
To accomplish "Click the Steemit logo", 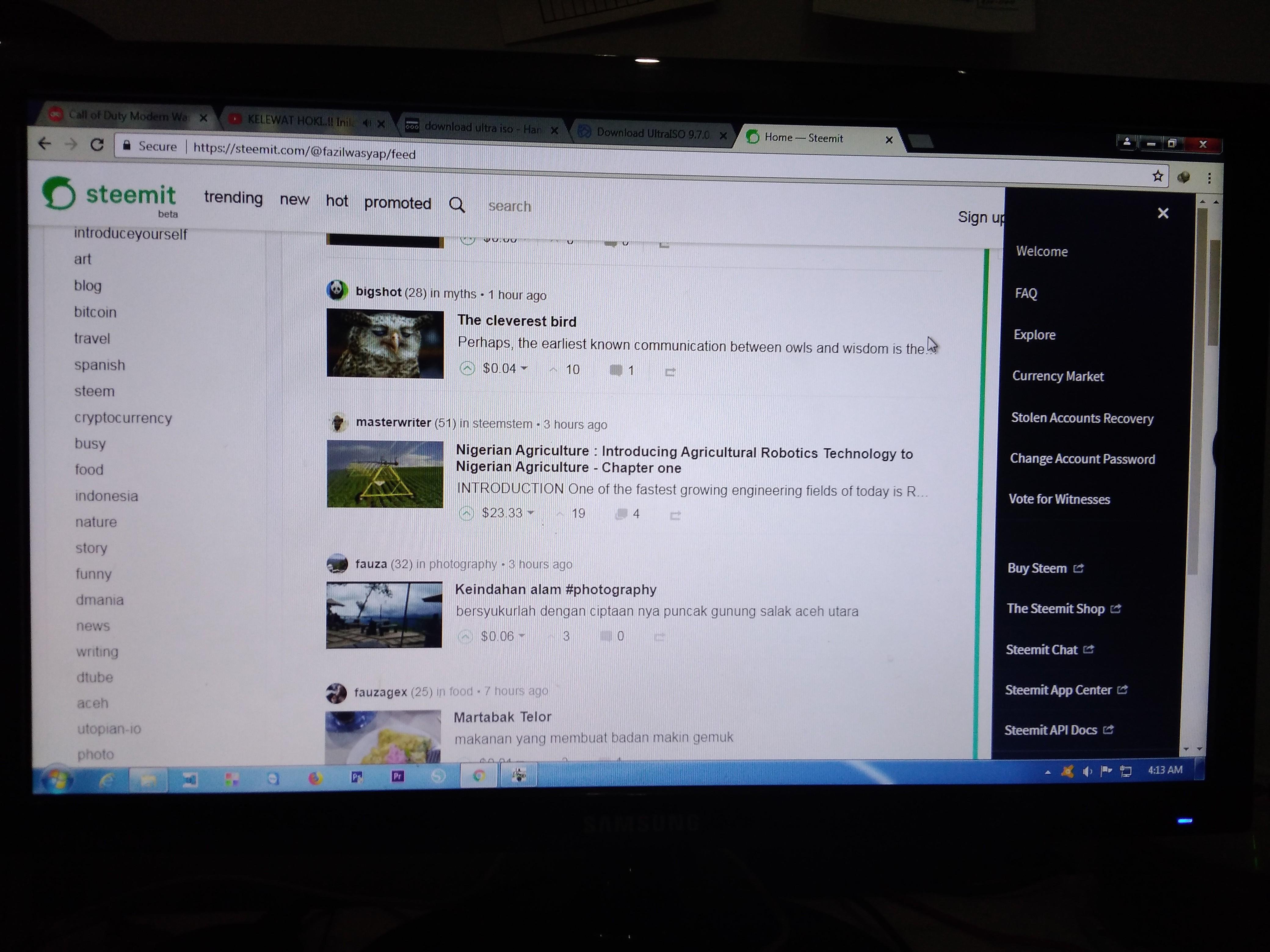I will pyautogui.click(x=109, y=195).
